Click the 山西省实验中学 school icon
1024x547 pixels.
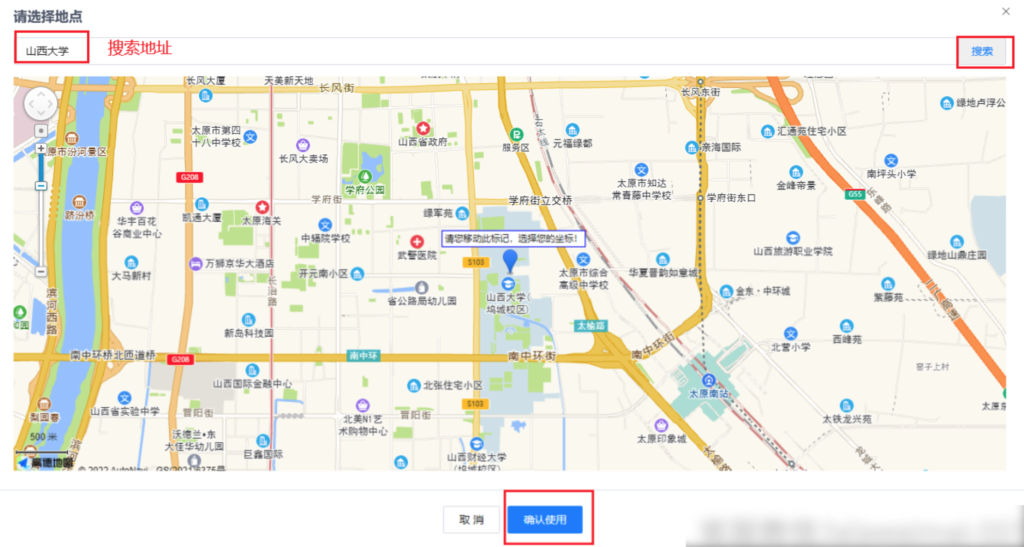(x=124, y=398)
